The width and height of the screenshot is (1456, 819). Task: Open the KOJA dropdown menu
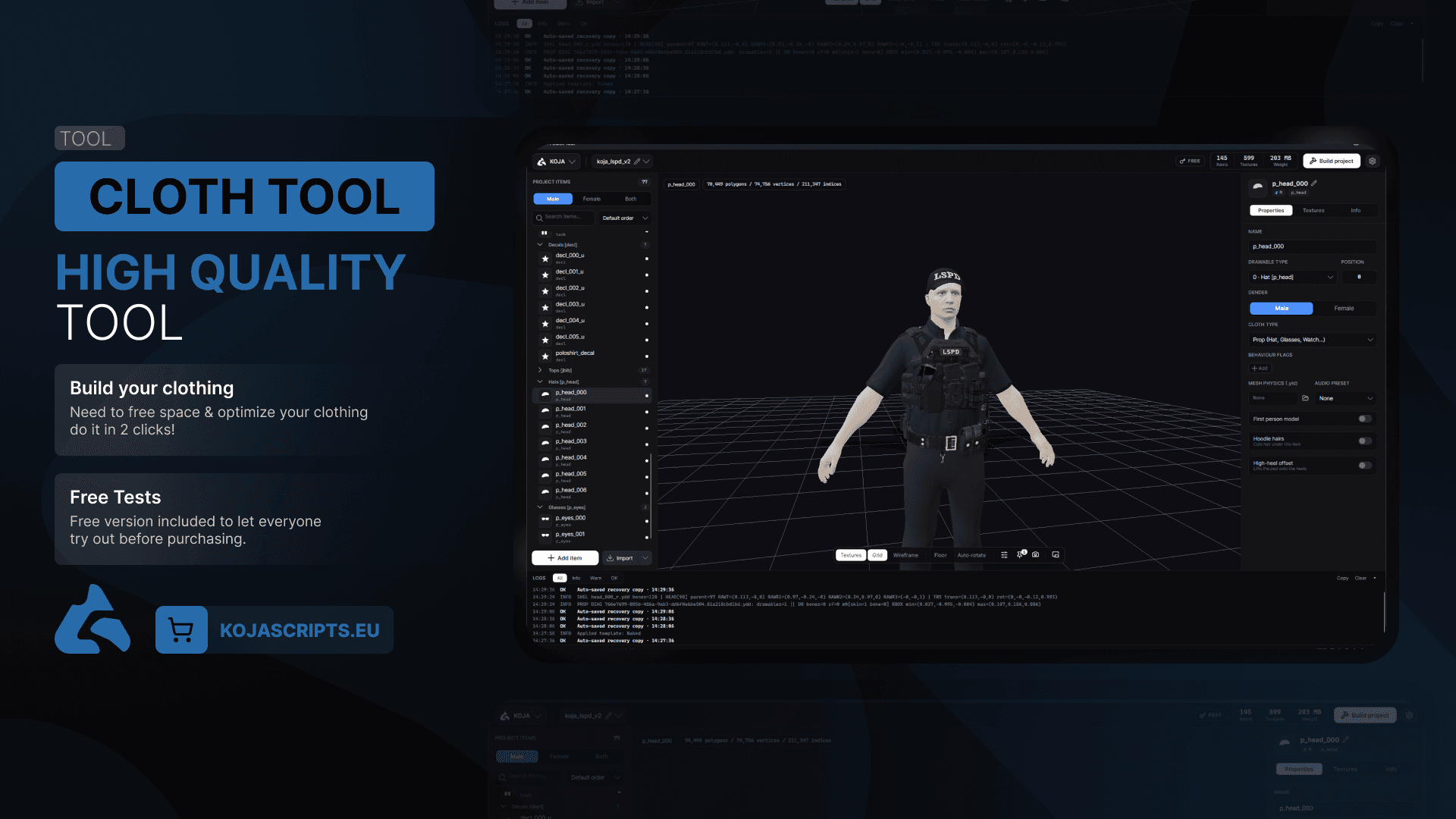557,162
